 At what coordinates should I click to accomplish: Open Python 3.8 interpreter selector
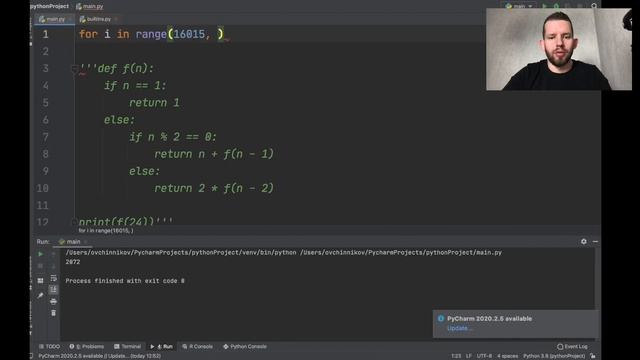tap(554, 356)
